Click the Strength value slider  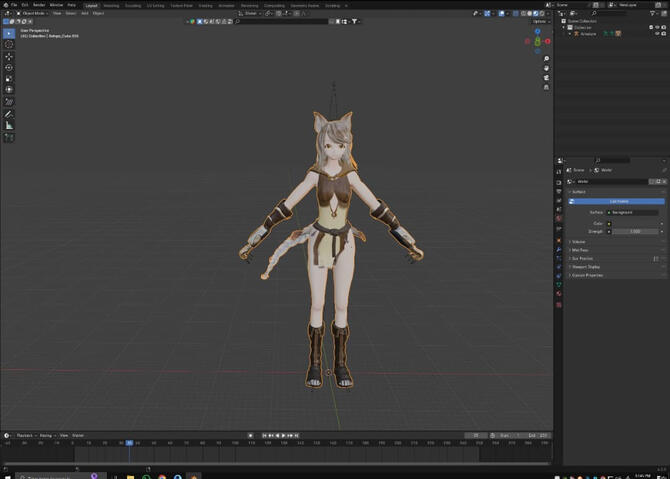point(636,232)
